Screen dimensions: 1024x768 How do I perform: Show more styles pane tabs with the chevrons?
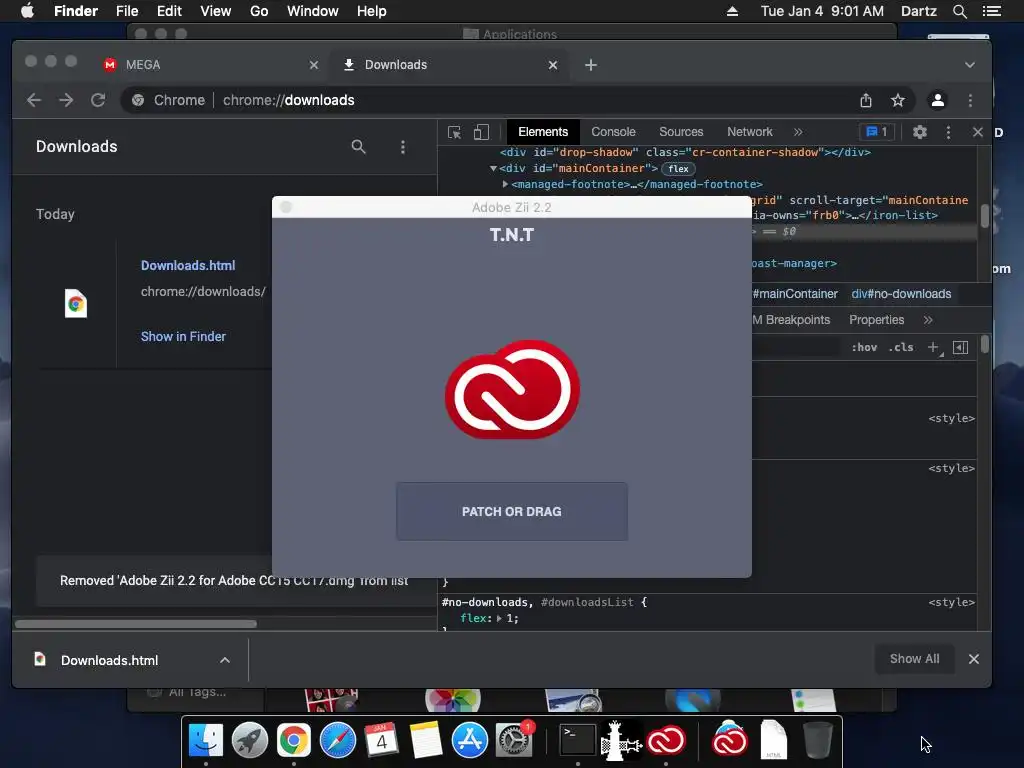928,320
